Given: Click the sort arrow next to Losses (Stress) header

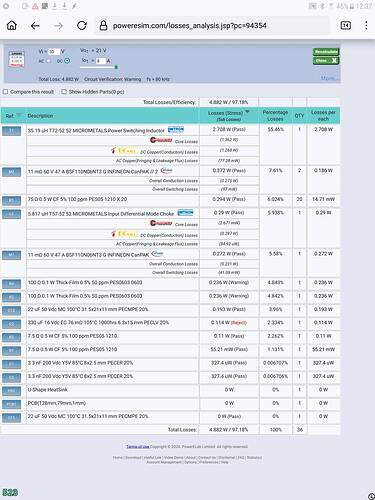Looking at the screenshot, I should (247, 112).
